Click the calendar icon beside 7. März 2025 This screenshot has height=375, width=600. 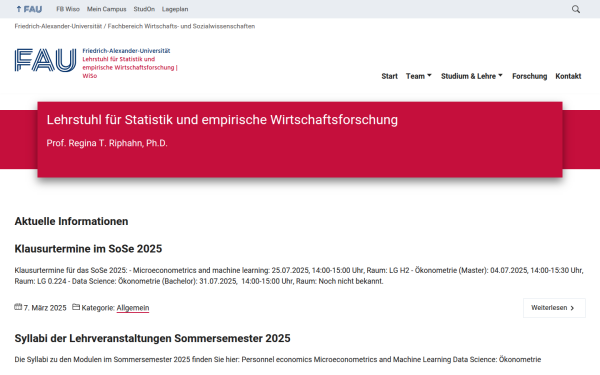18,307
